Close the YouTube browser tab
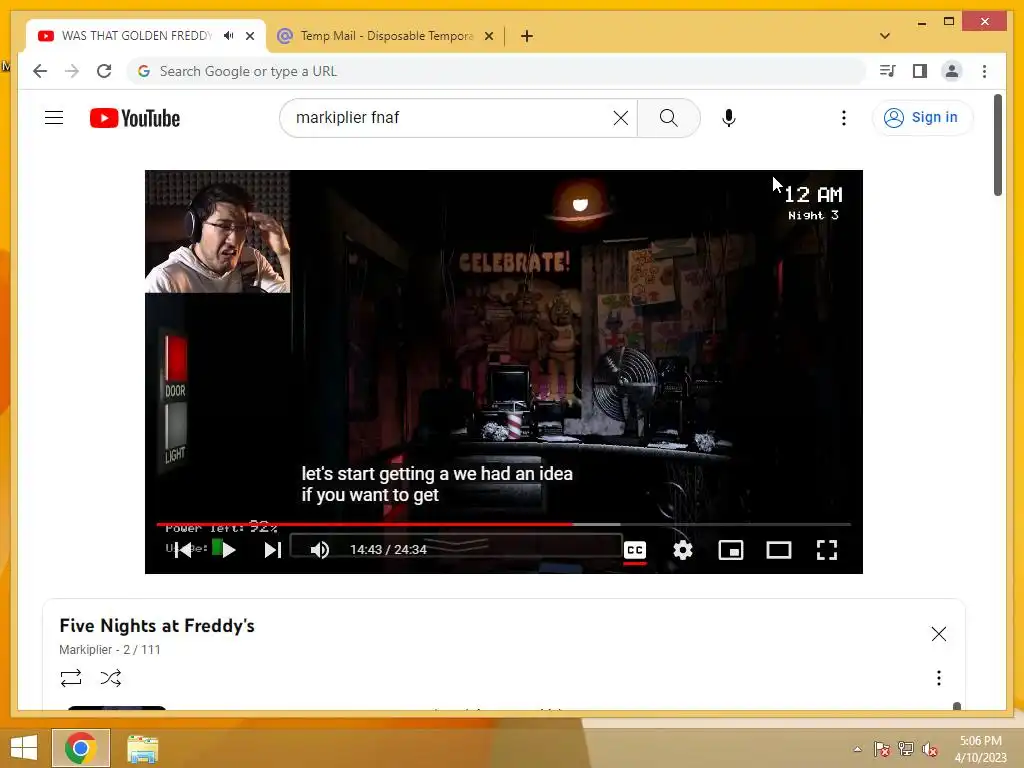 click(249, 36)
